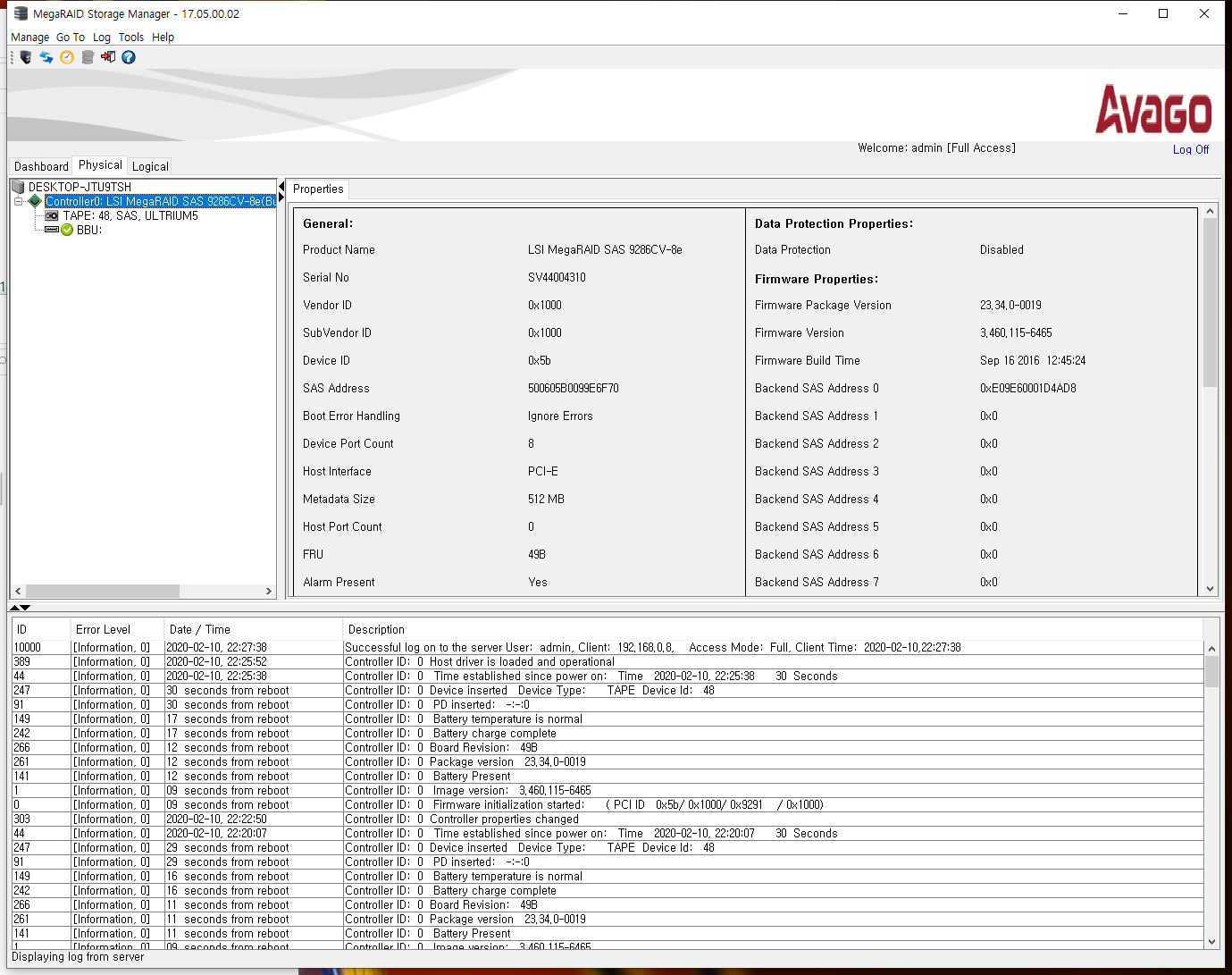Switch to the Logical tab
Screen dimensions: 1232x975
150,166
